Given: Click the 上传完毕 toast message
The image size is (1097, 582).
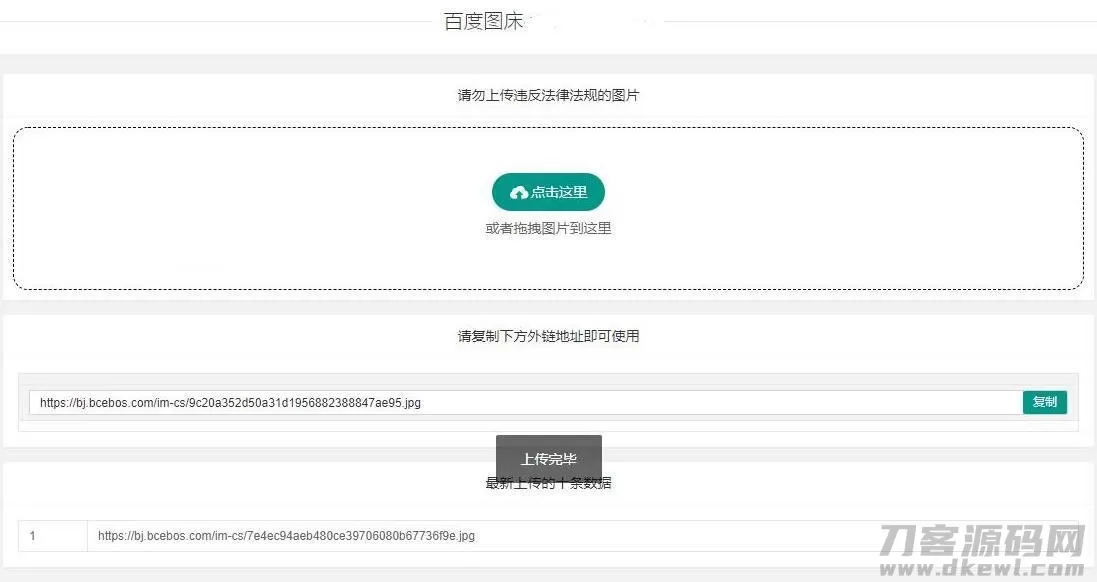Looking at the screenshot, I should point(548,459).
